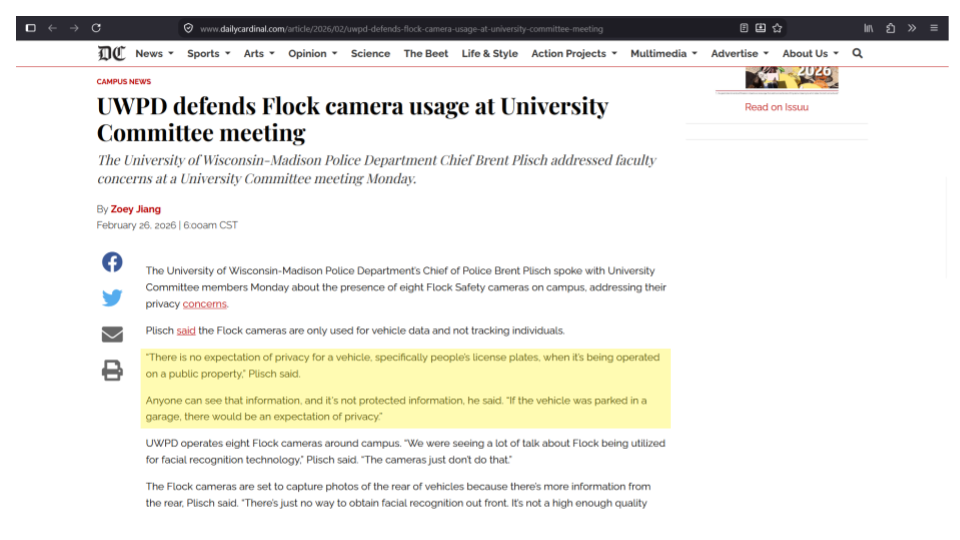Expand the Action Projects dropdown
960x540 pixels.
click(574, 54)
